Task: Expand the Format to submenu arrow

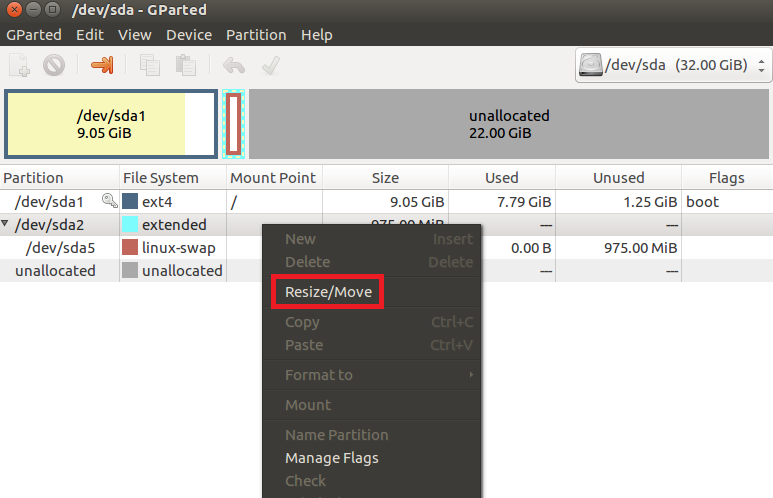Action: click(x=471, y=375)
